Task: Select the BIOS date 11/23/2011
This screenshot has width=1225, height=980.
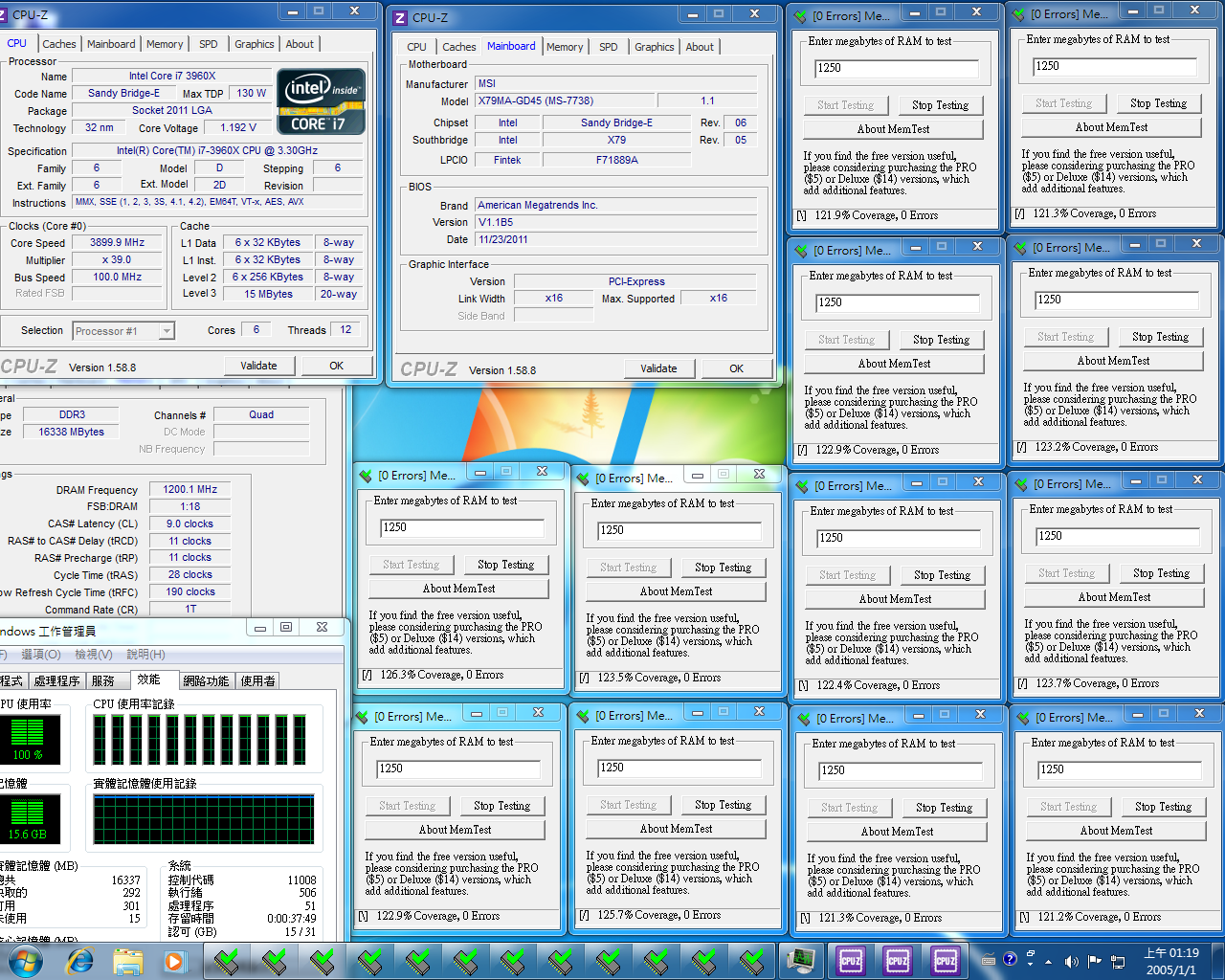Action: [616, 240]
